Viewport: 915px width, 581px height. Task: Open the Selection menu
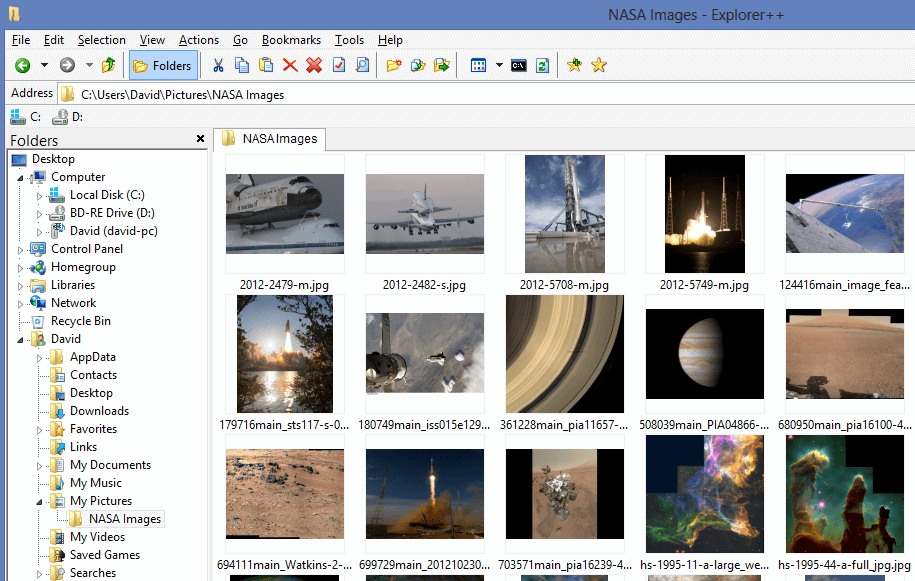point(102,40)
